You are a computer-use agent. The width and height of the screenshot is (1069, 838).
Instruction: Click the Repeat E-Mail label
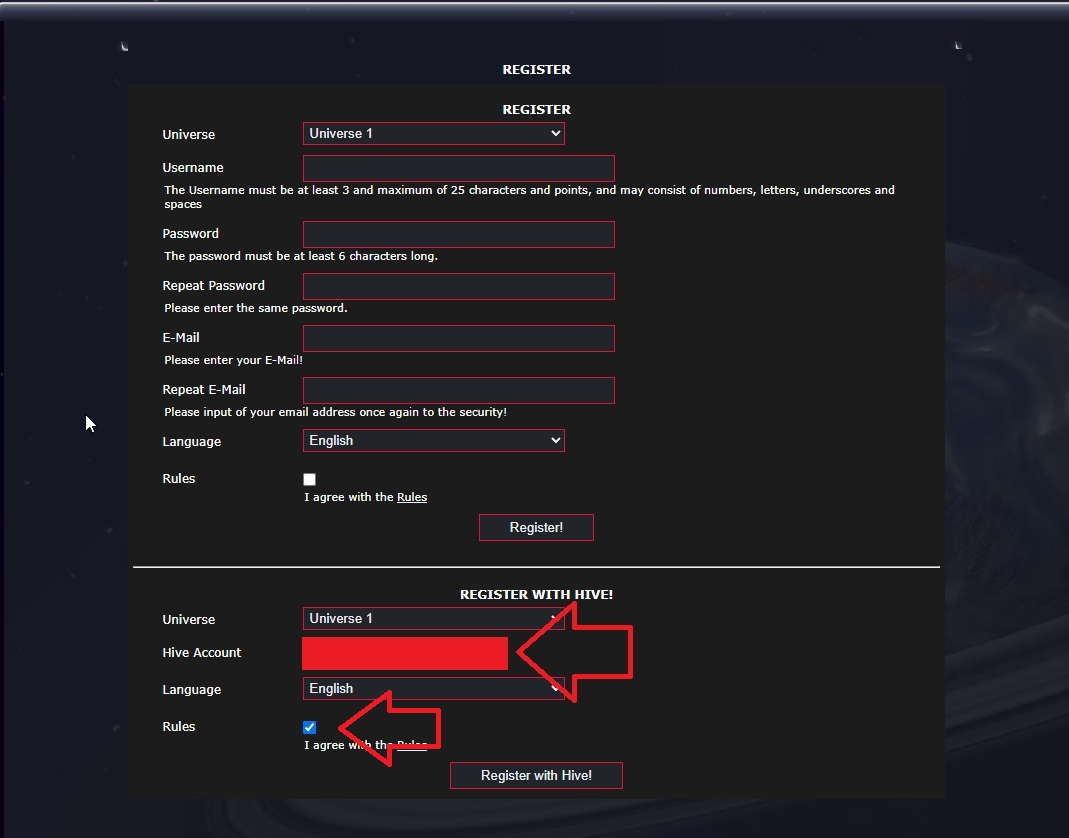click(x=204, y=389)
